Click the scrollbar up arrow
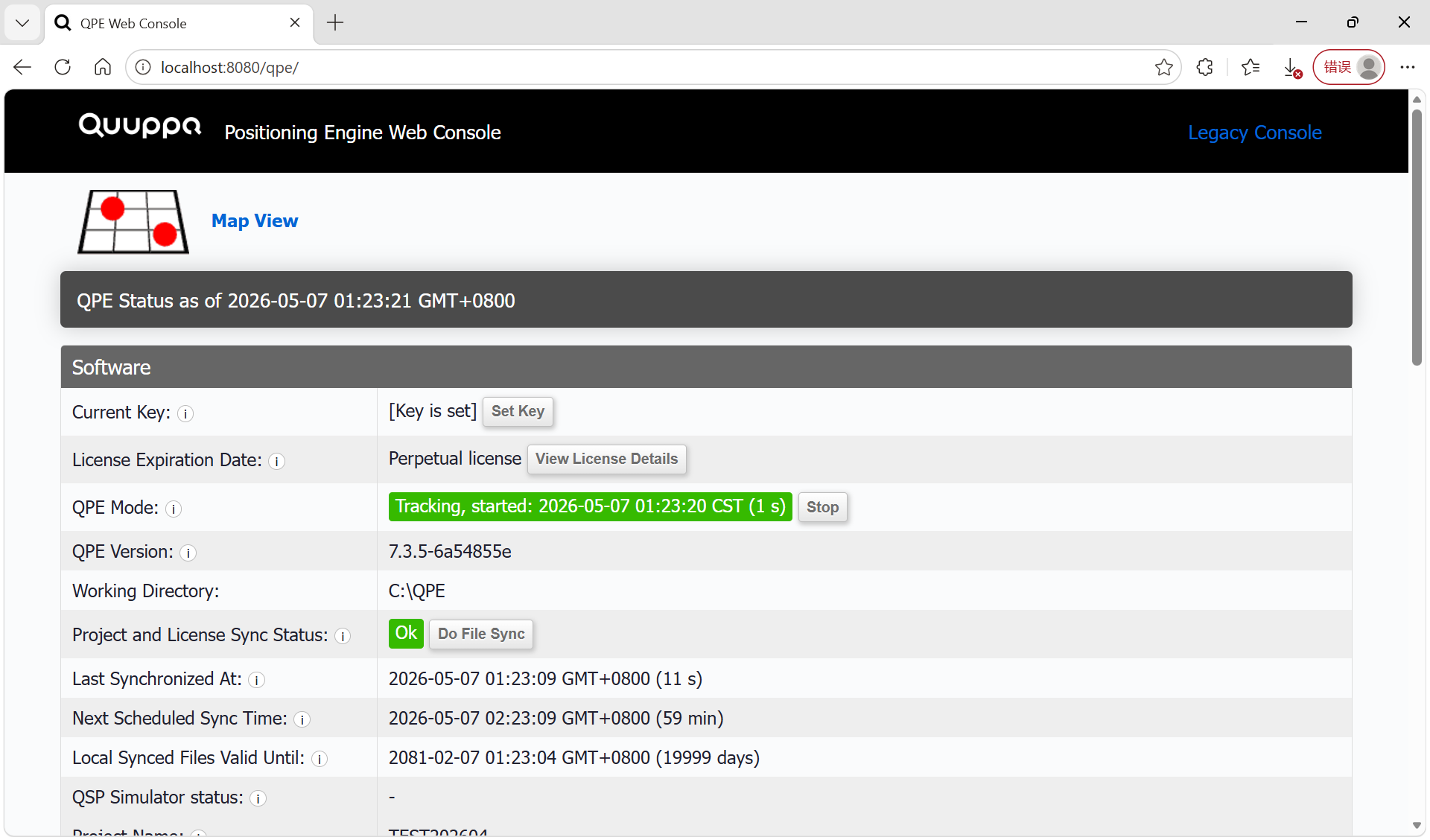The height and width of the screenshot is (840, 1430). 1417,99
